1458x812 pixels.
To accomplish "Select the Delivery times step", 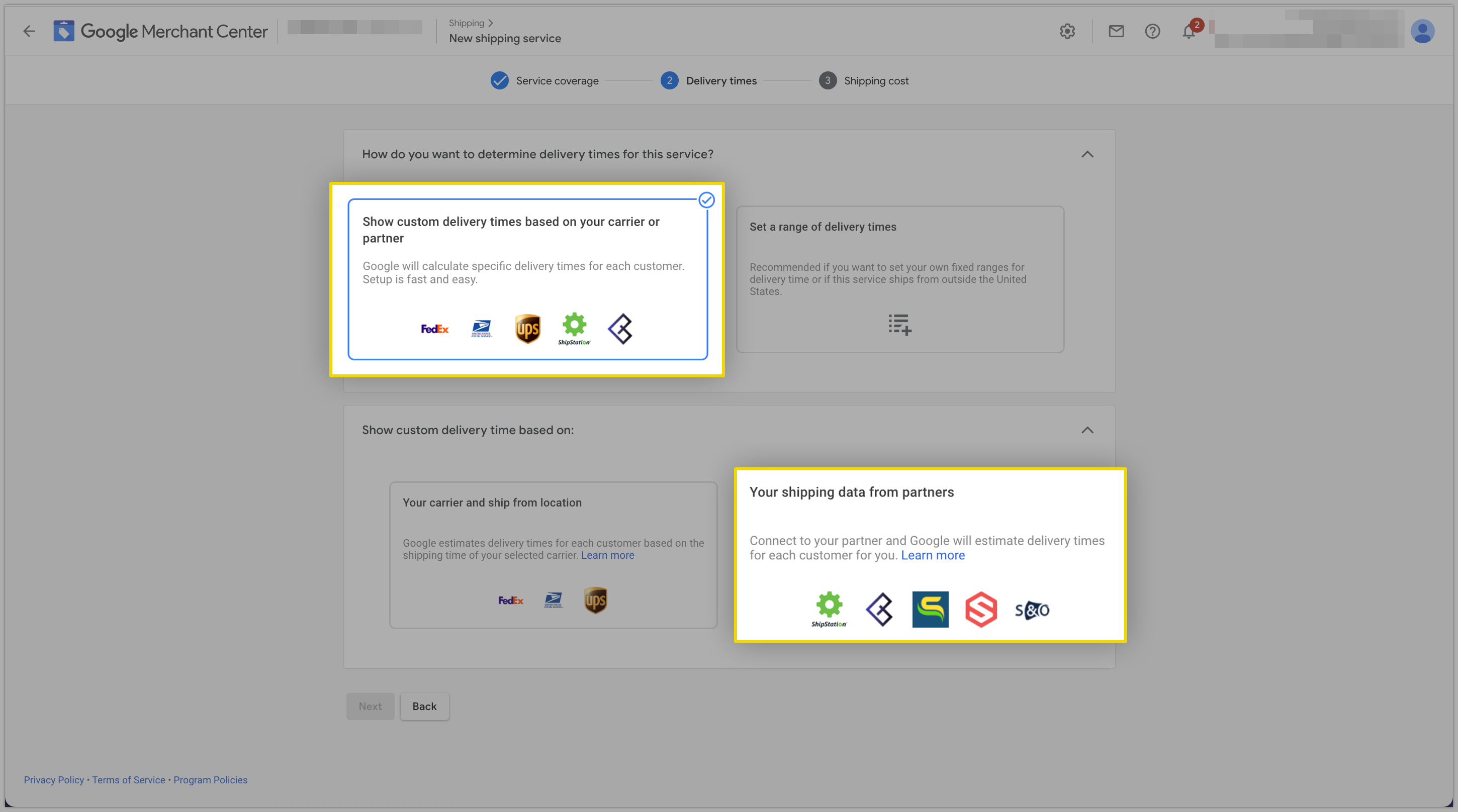I will point(708,81).
